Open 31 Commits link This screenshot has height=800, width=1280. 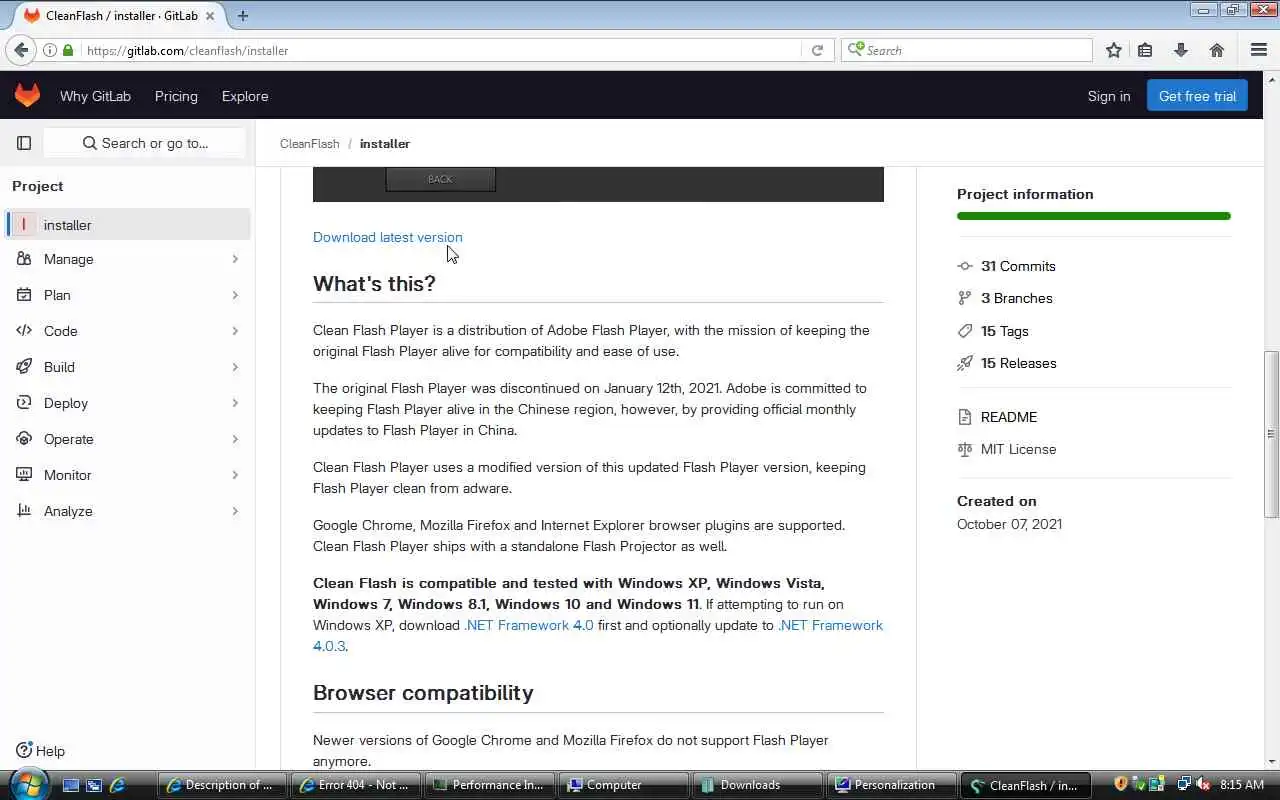coord(1018,266)
